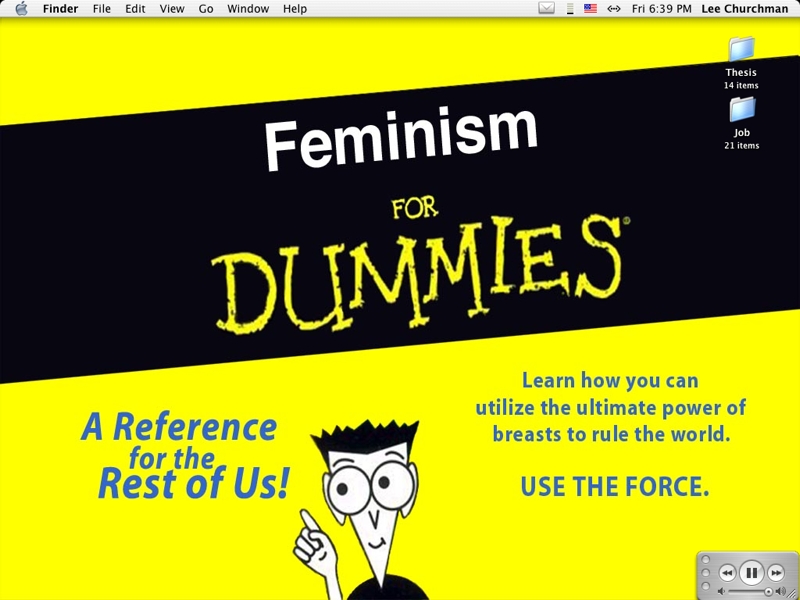Open the Finder menu
Viewport: 800px width, 600px height.
tap(60, 9)
